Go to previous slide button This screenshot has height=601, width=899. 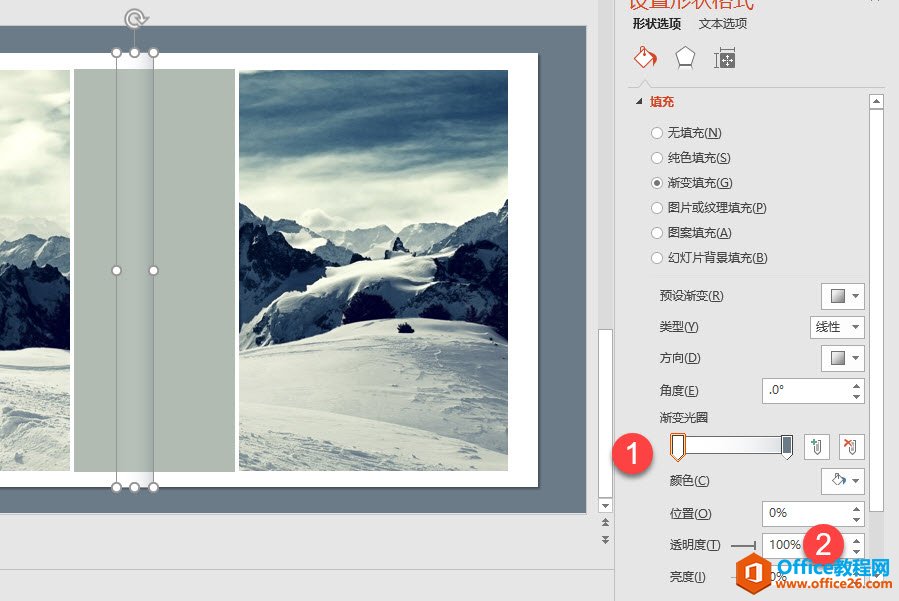point(605,522)
